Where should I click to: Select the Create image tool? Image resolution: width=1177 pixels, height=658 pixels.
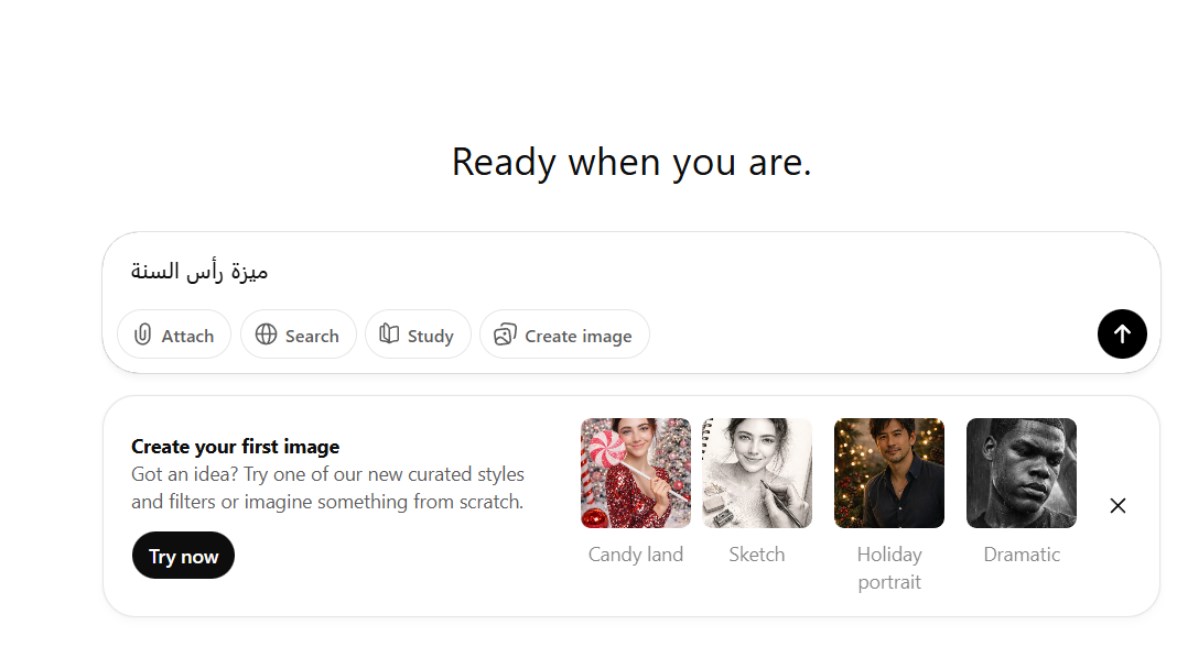tap(564, 335)
